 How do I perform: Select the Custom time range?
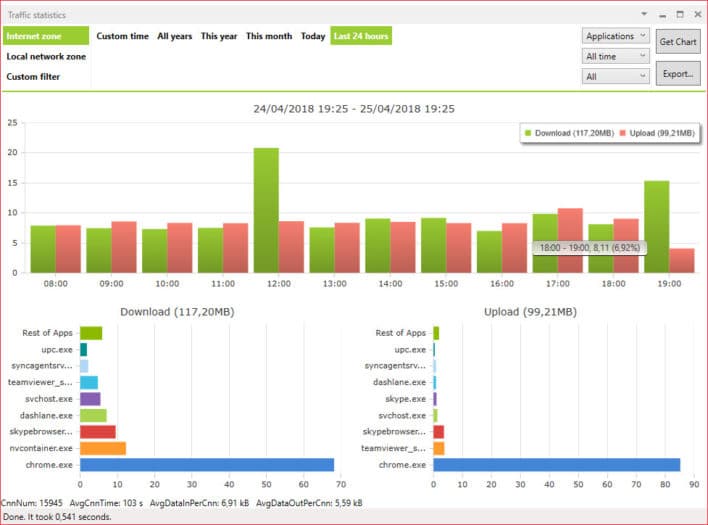[122, 36]
